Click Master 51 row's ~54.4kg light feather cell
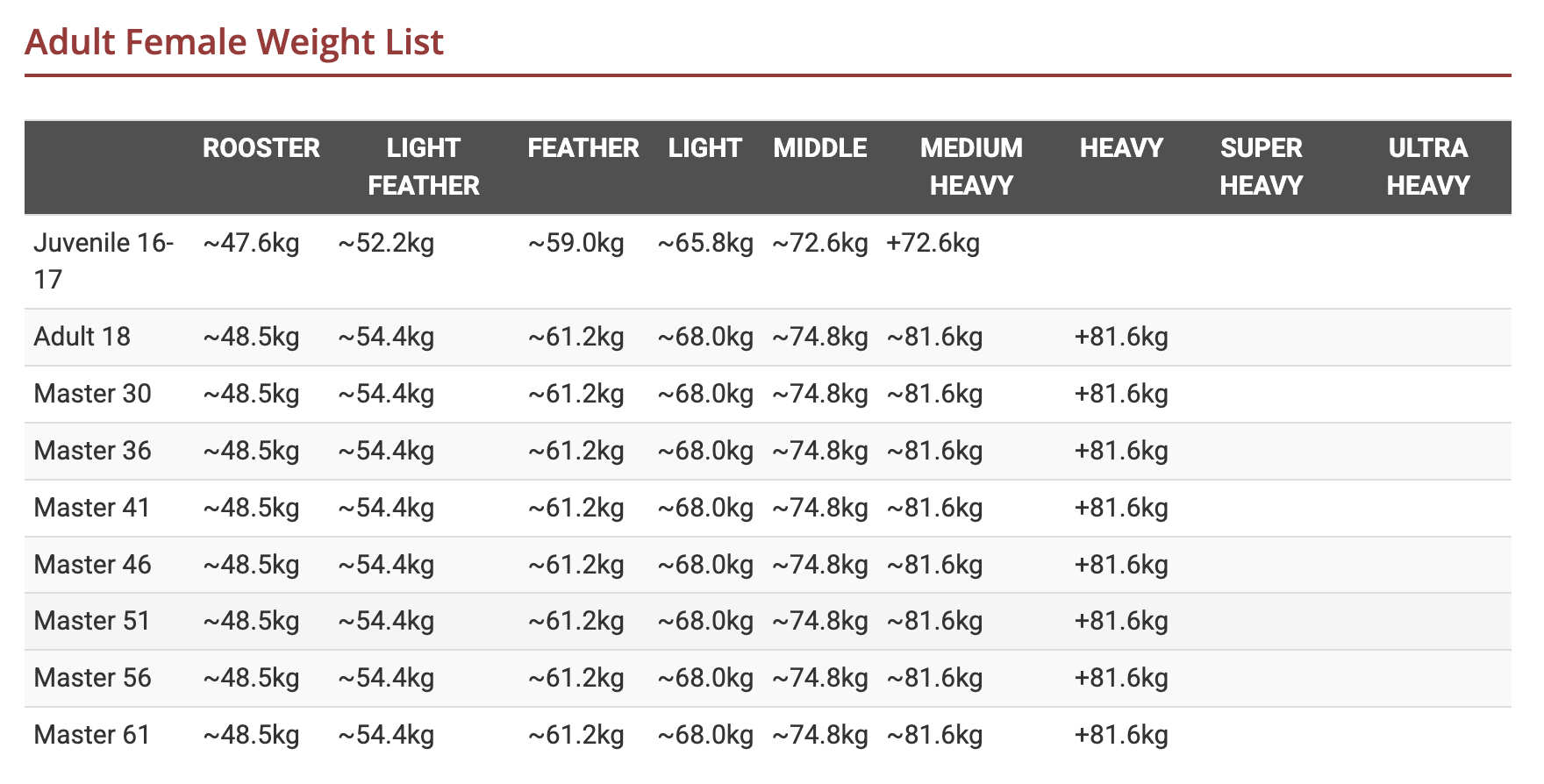 pos(386,621)
